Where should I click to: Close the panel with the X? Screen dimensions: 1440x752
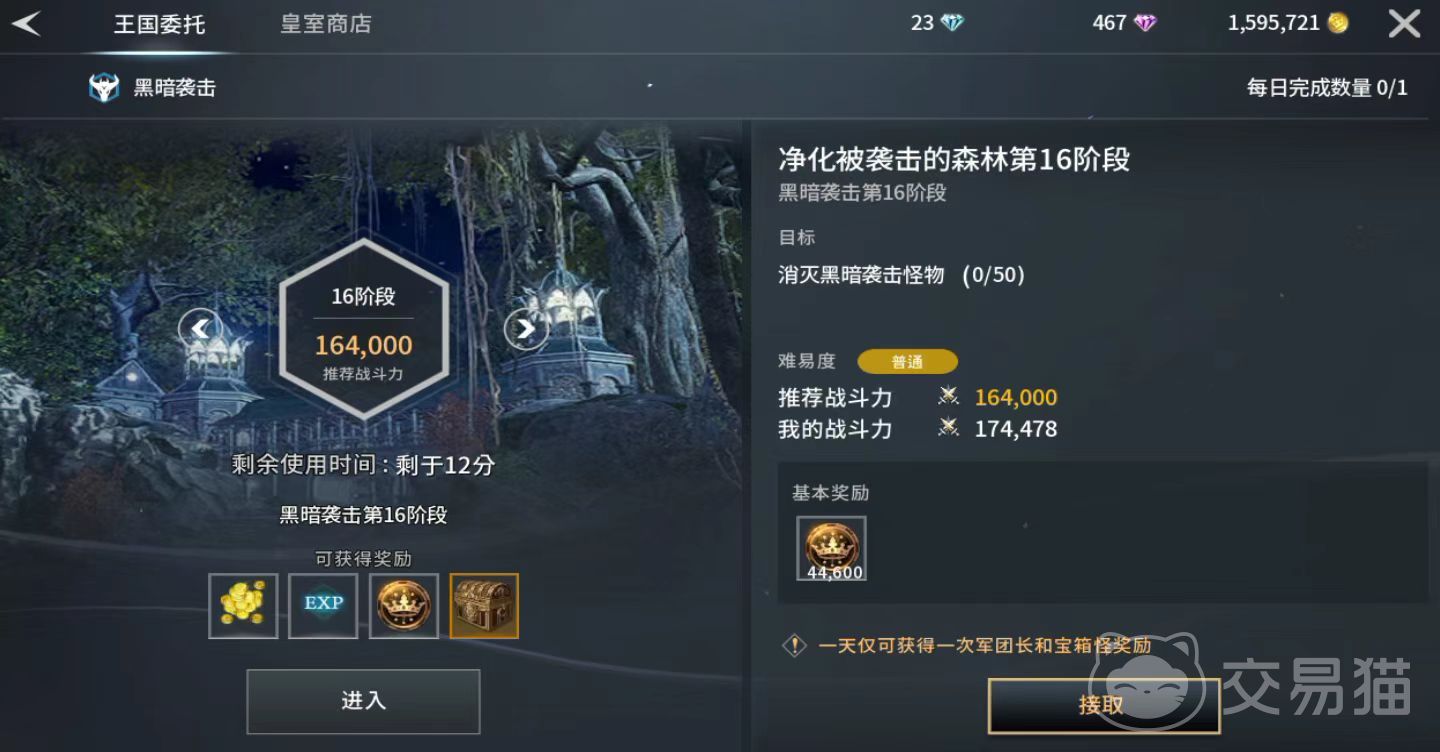coord(1404,24)
